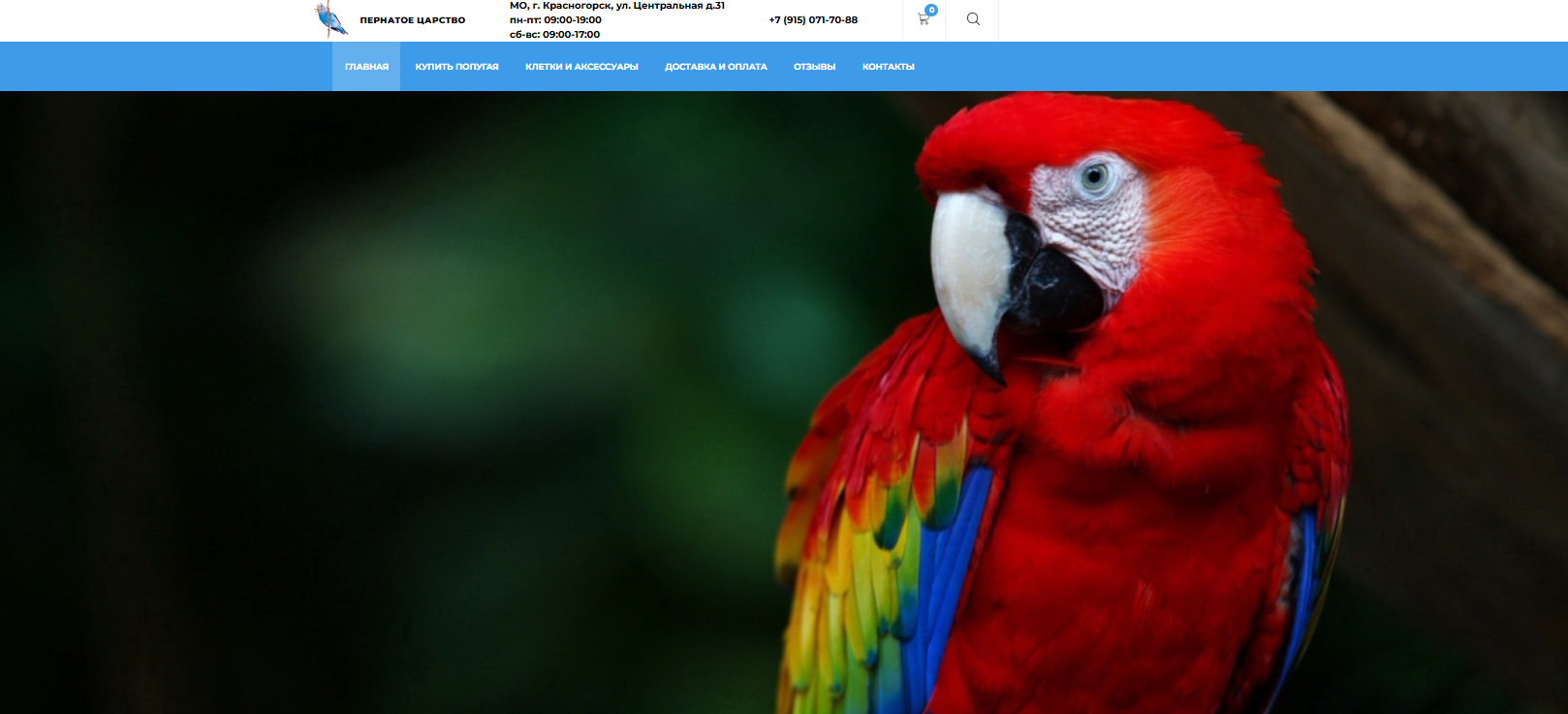This screenshot has width=1568, height=714.
Task: Select Клетки и аксессуары in navigation
Action: (x=581, y=67)
